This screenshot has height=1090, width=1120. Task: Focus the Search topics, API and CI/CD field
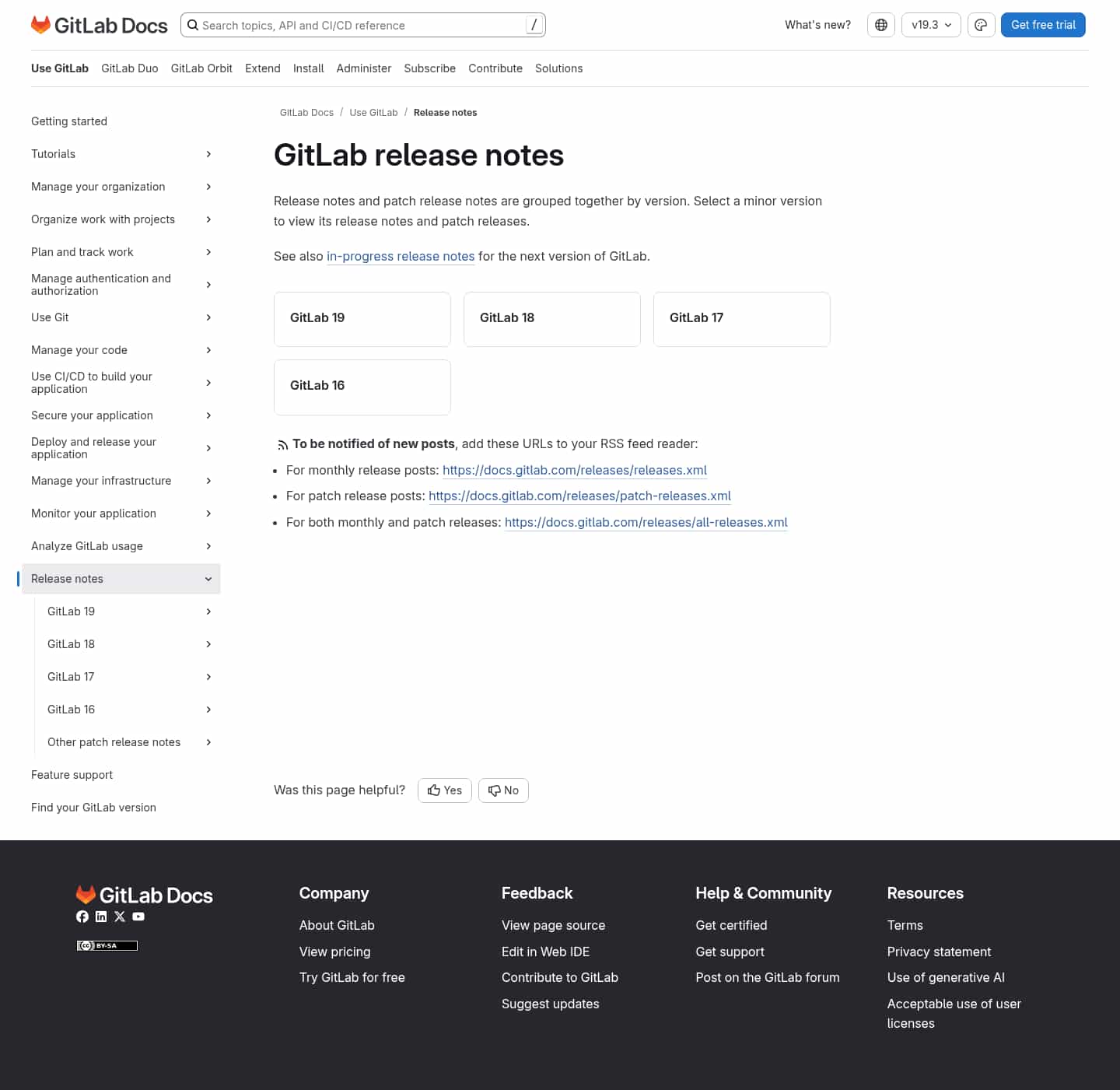(362, 25)
